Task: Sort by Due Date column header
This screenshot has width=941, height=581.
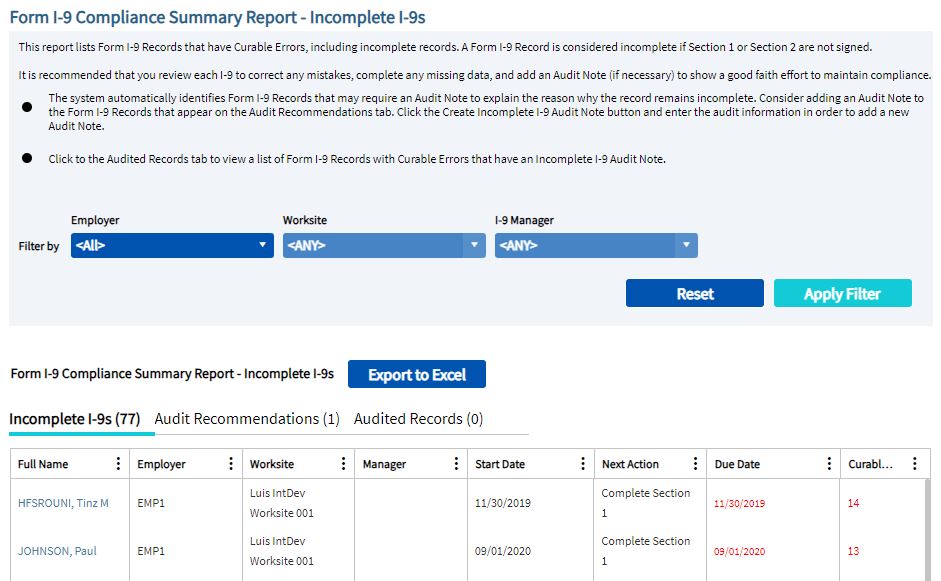Action: coord(737,464)
